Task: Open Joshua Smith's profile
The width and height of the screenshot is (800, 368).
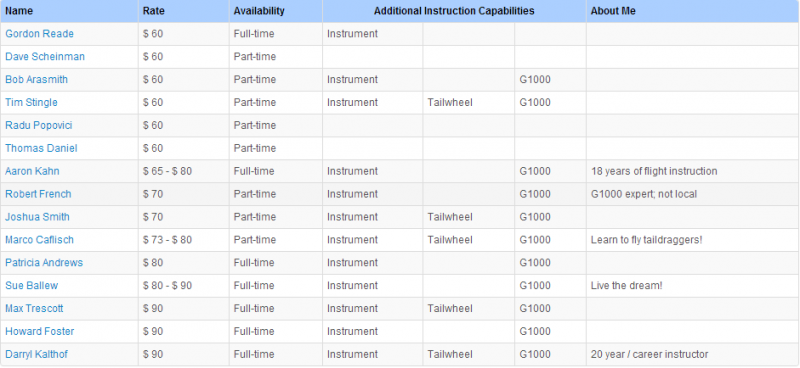Action: pos(37,217)
